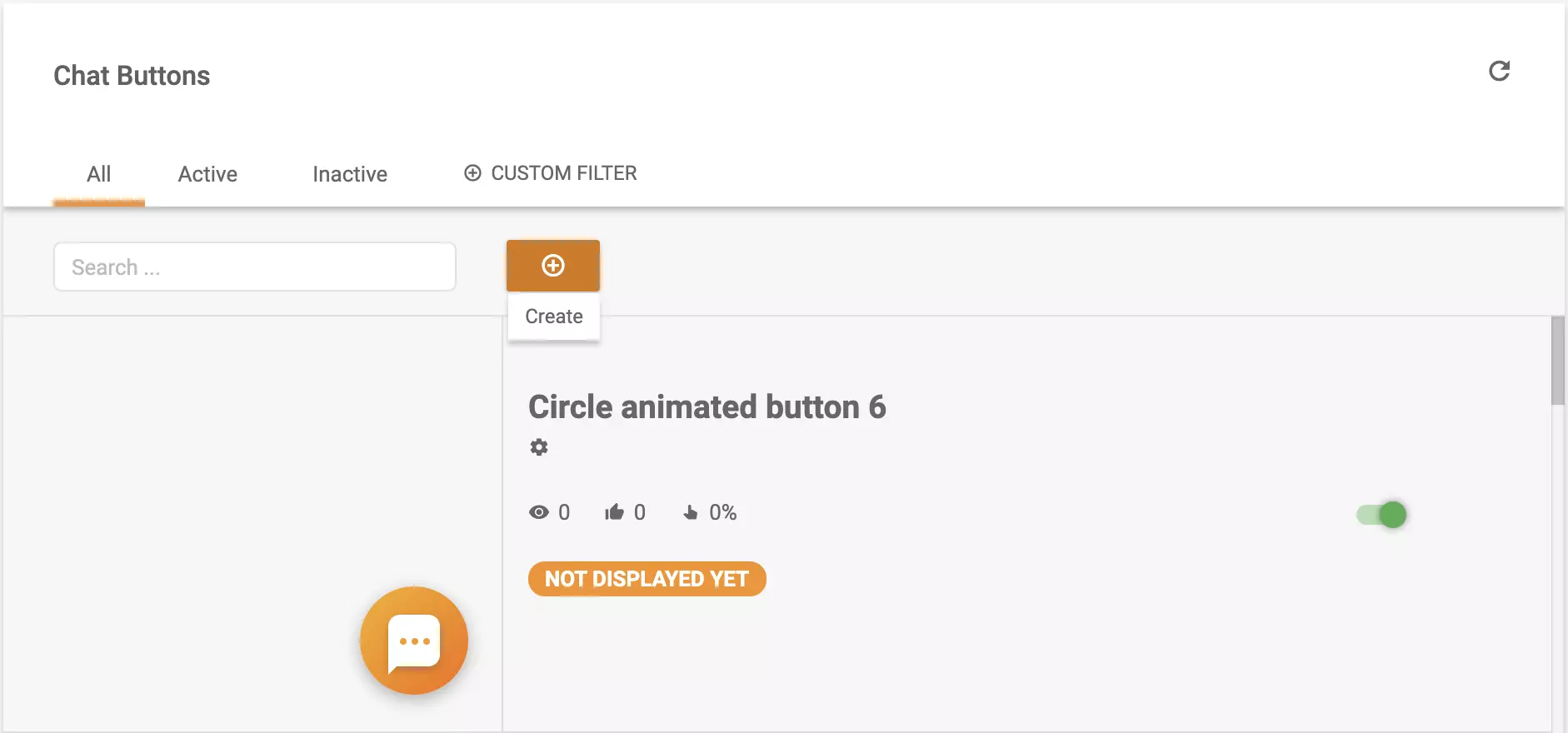The height and width of the screenshot is (733, 1568).
Task: Open the CUSTOM FILTER text option
Action: coord(564,173)
